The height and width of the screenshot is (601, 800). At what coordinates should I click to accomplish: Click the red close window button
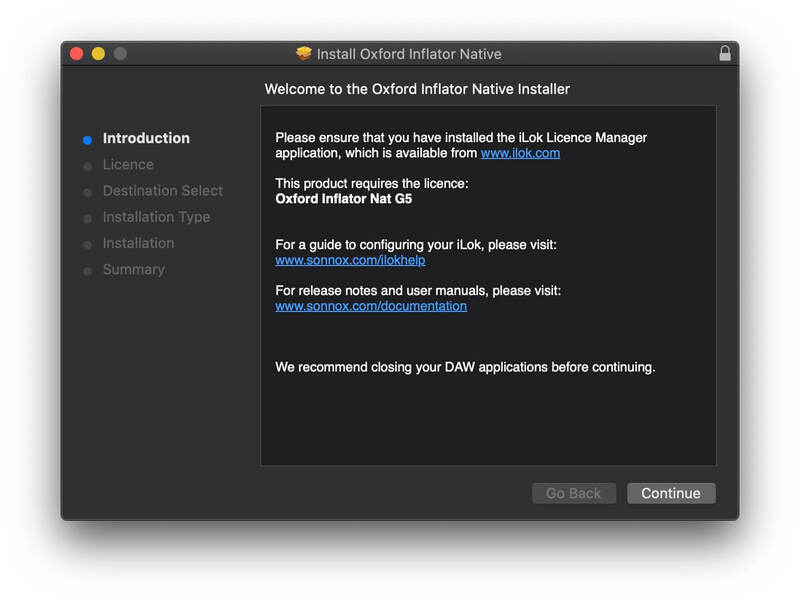[x=77, y=54]
